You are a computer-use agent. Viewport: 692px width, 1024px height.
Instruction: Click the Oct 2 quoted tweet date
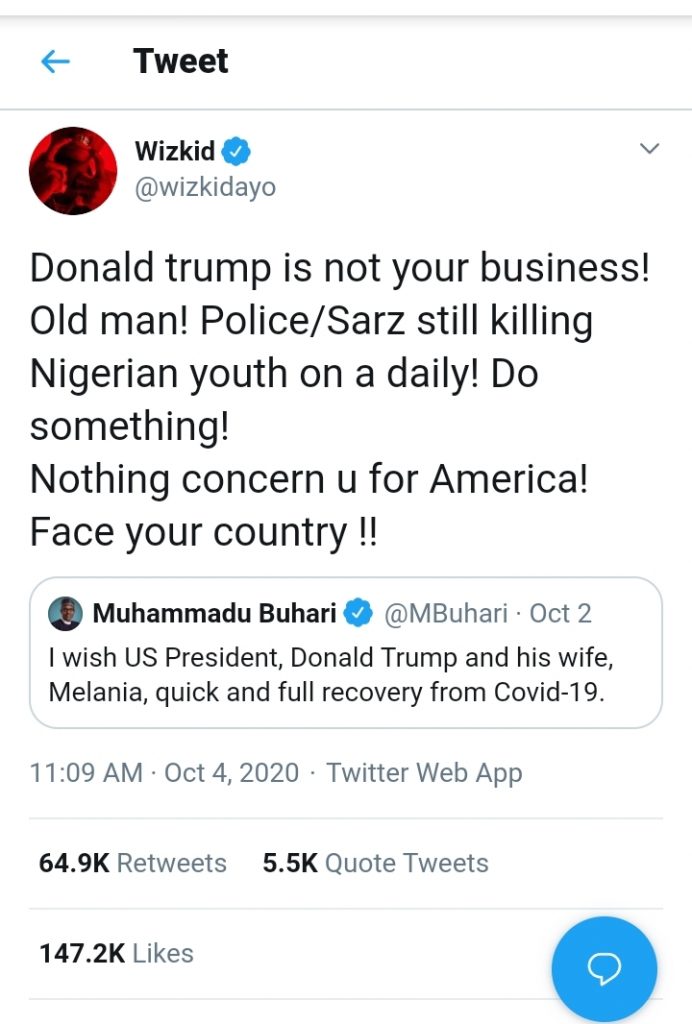pos(561,613)
